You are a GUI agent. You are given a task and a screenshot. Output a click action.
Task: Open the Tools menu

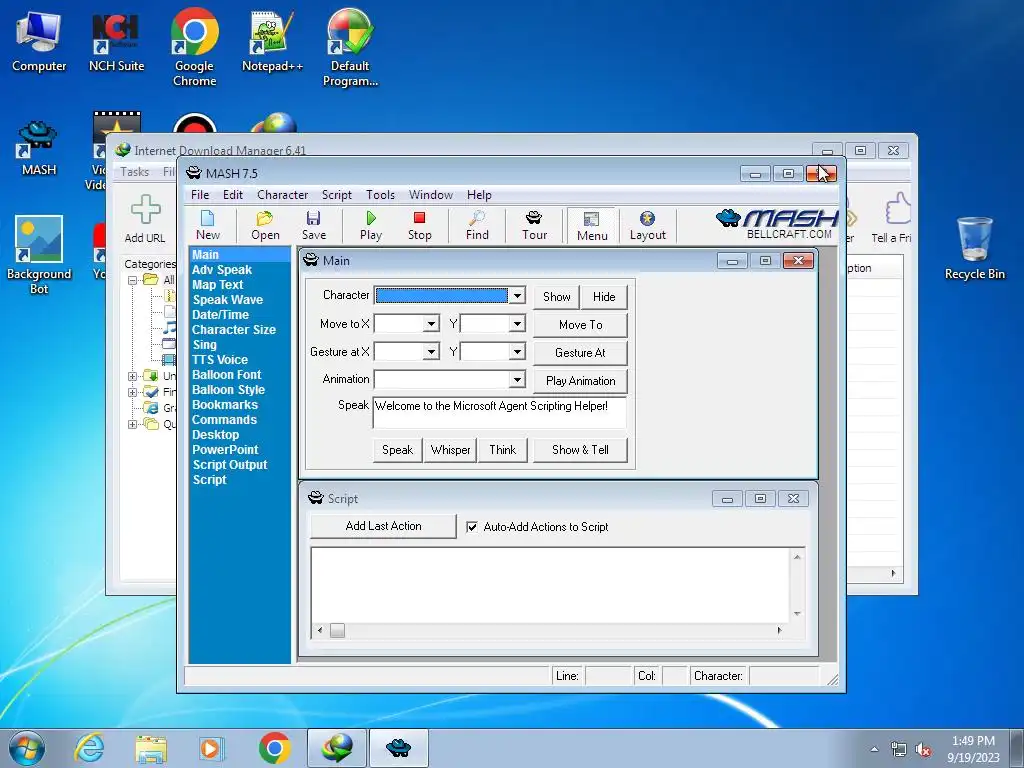[x=380, y=195]
